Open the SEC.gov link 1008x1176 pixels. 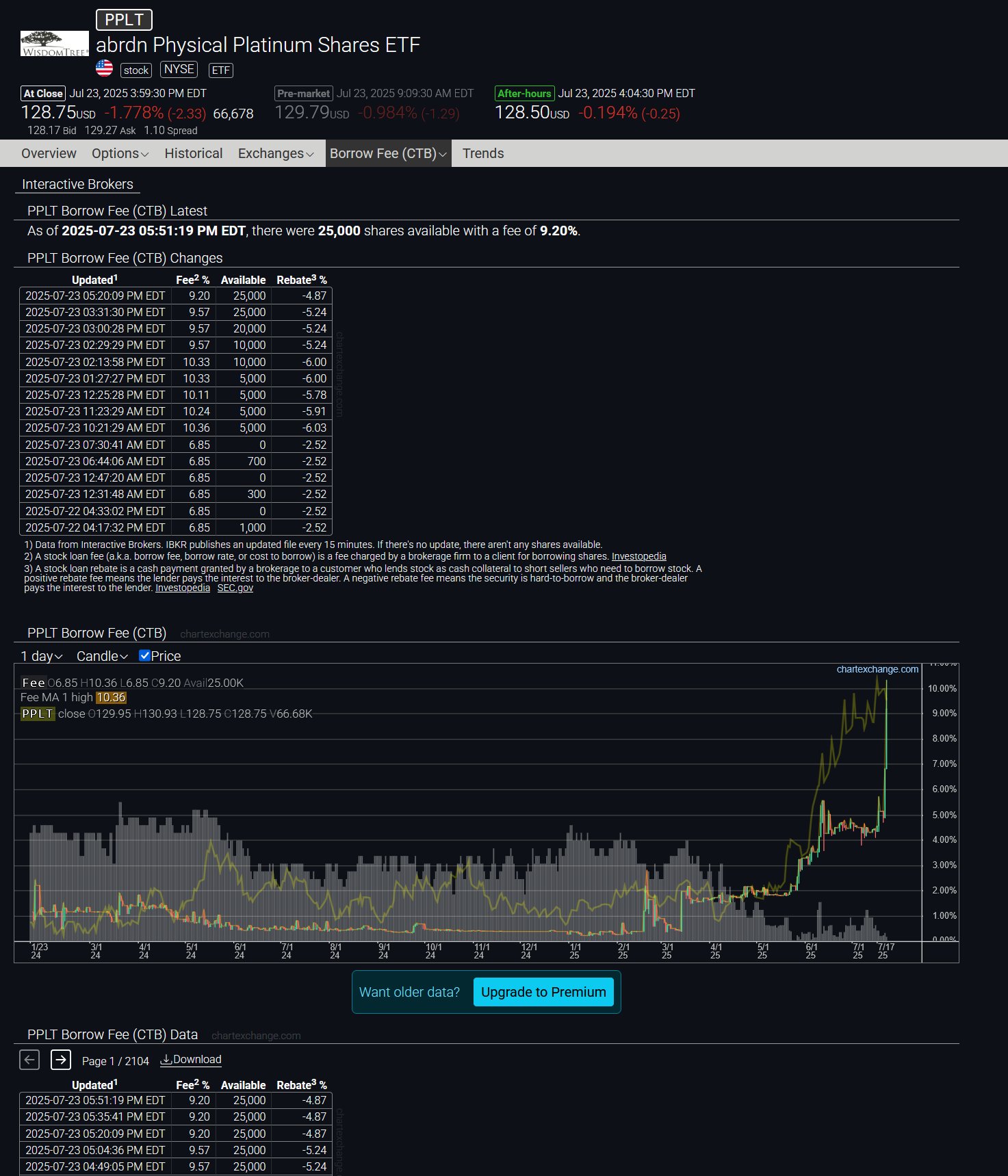pos(235,588)
